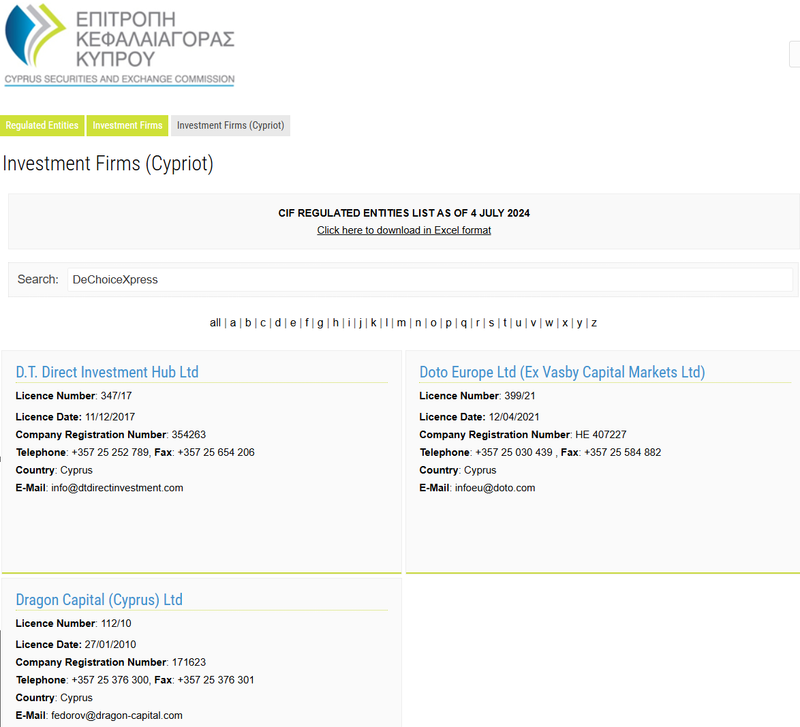This screenshot has height=727, width=800.
Task: Click telephone +357 25 252 789
Action: point(110,453)
